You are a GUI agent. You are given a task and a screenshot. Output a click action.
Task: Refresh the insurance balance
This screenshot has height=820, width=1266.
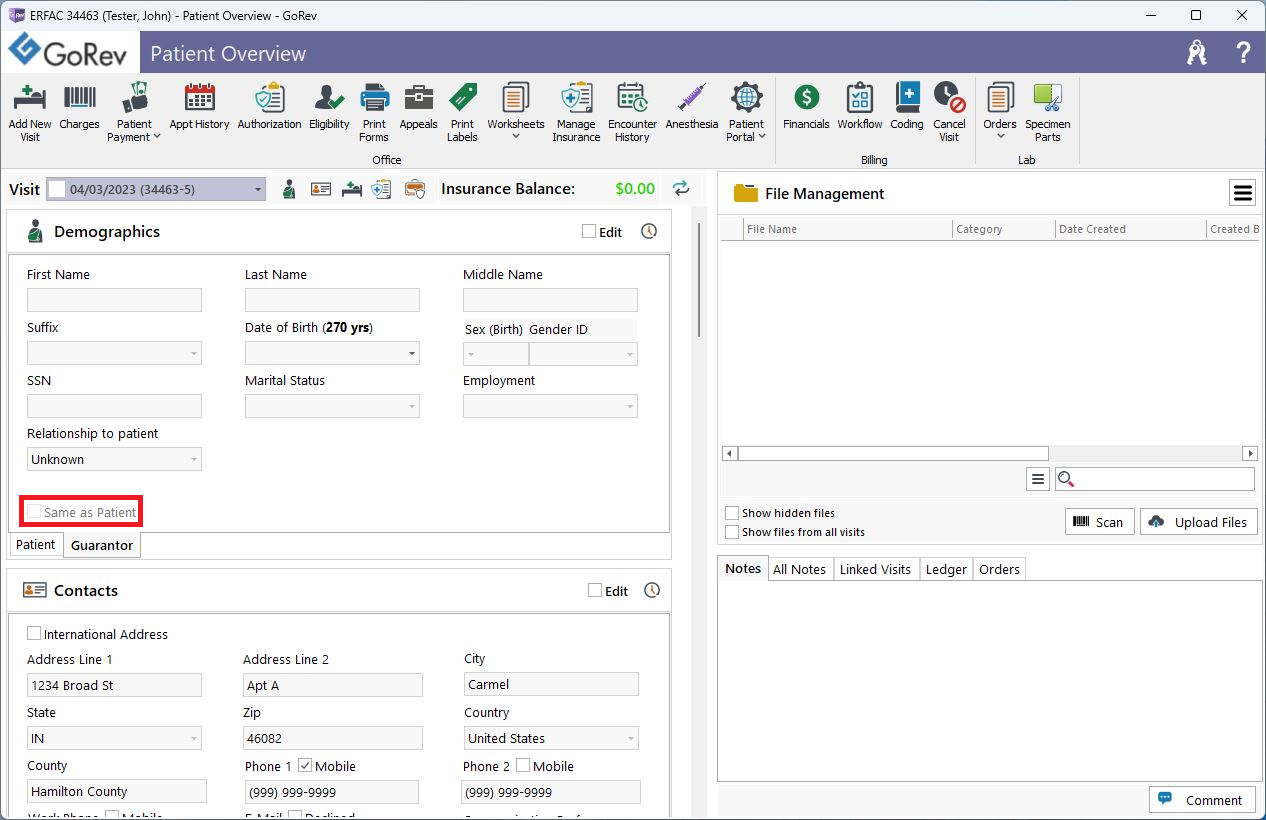pos(681,188)
